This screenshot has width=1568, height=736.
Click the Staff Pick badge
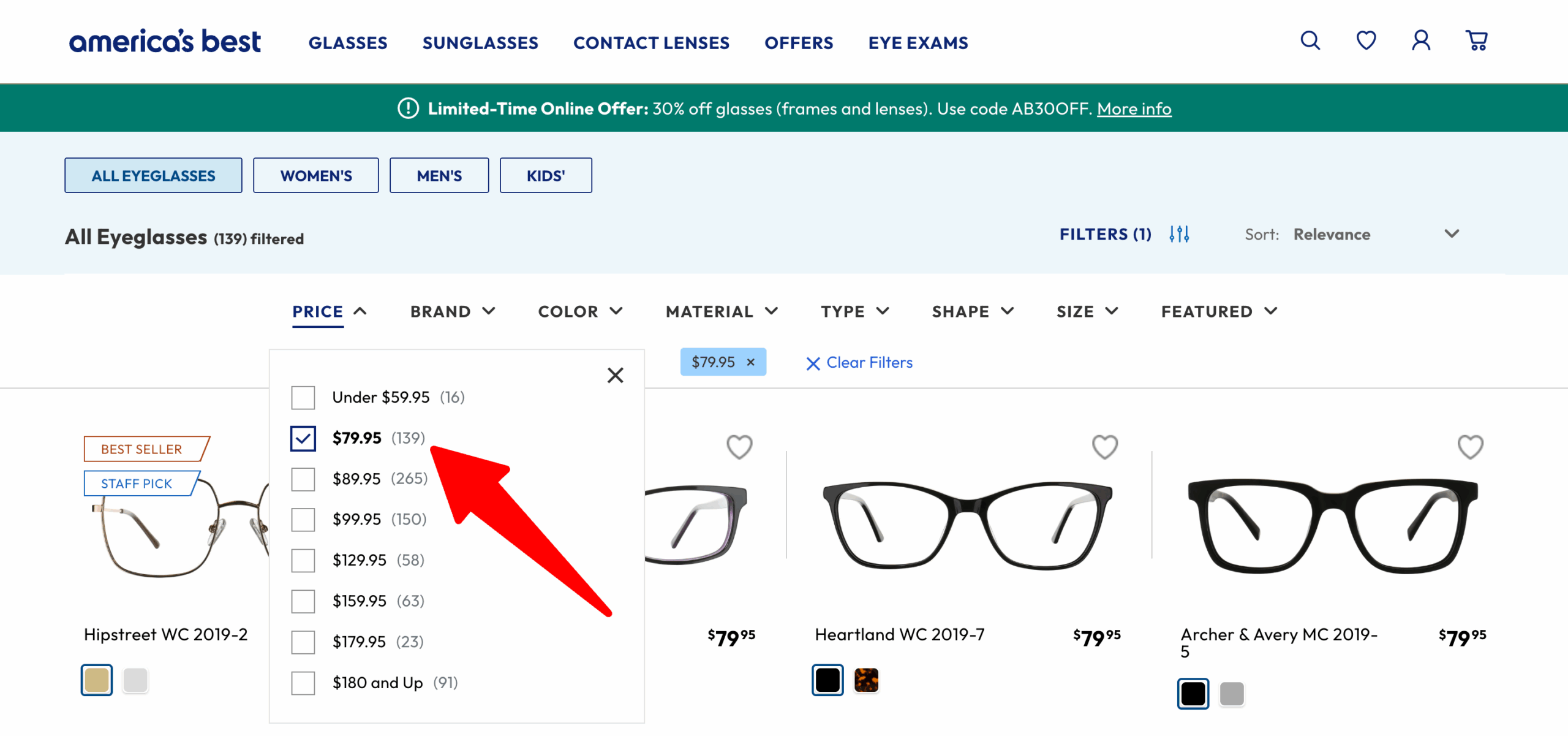[142, 483]
